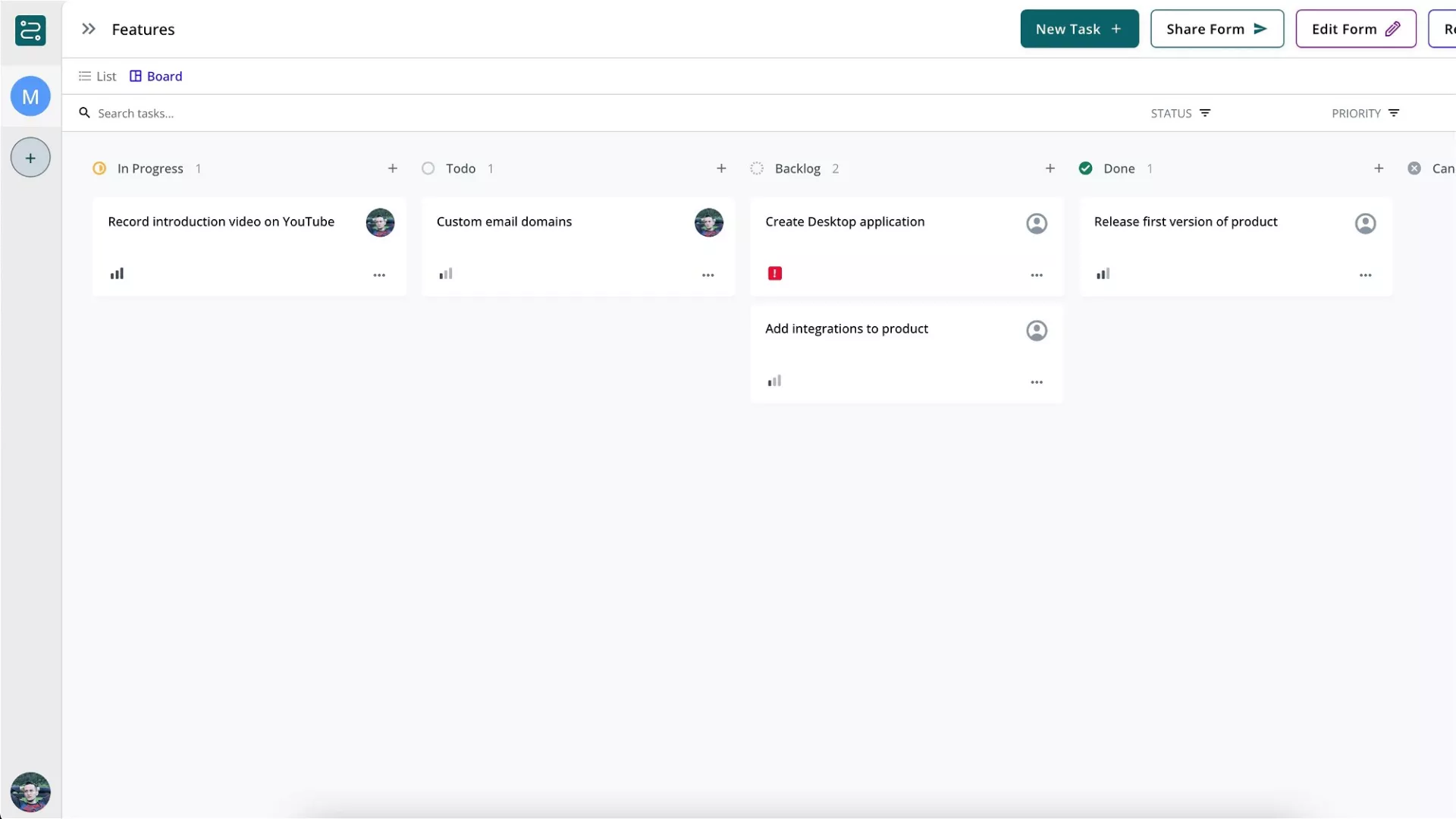Click the New Task button
Screen dimensions: 1456x819
coord(1078,29)
